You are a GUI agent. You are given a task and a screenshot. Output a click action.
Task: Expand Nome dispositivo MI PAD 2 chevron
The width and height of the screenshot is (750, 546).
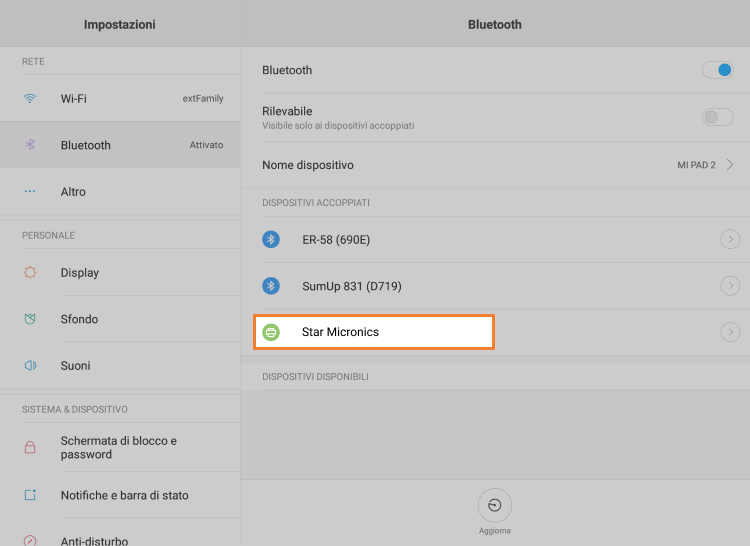click(x=730, y=165)
